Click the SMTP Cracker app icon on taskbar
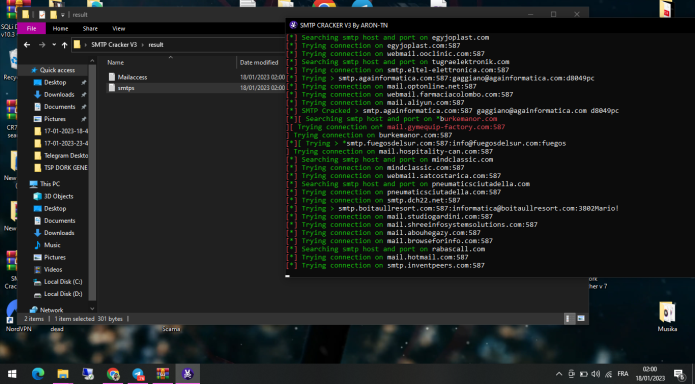Viewport: 695px width, 384px height. 187,374
